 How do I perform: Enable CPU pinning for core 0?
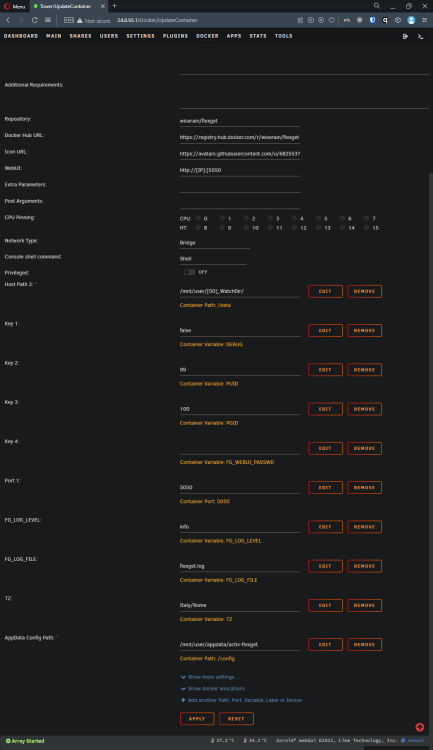(x=198, y=218)
